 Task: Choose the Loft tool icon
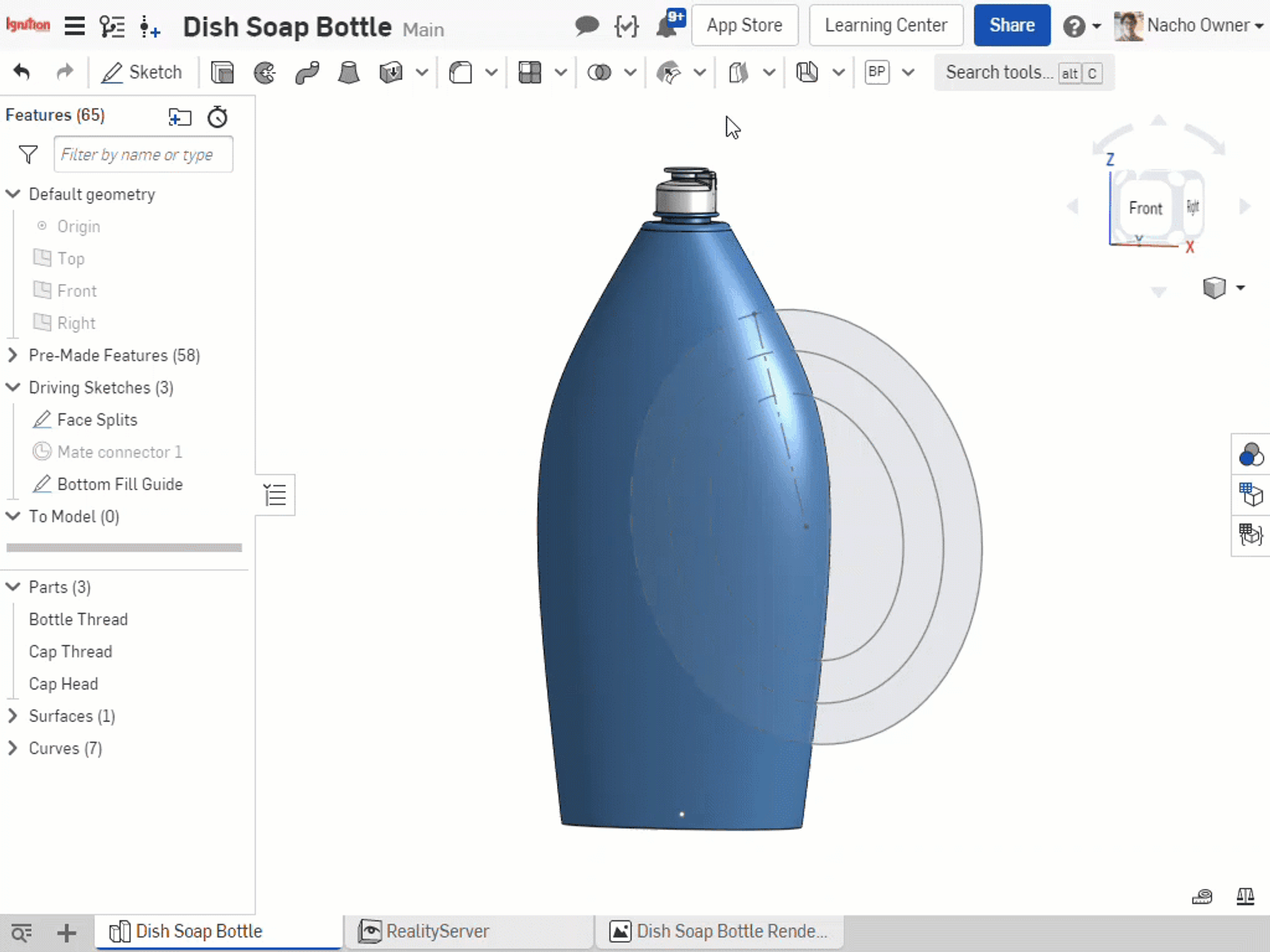tap(348, 73)
